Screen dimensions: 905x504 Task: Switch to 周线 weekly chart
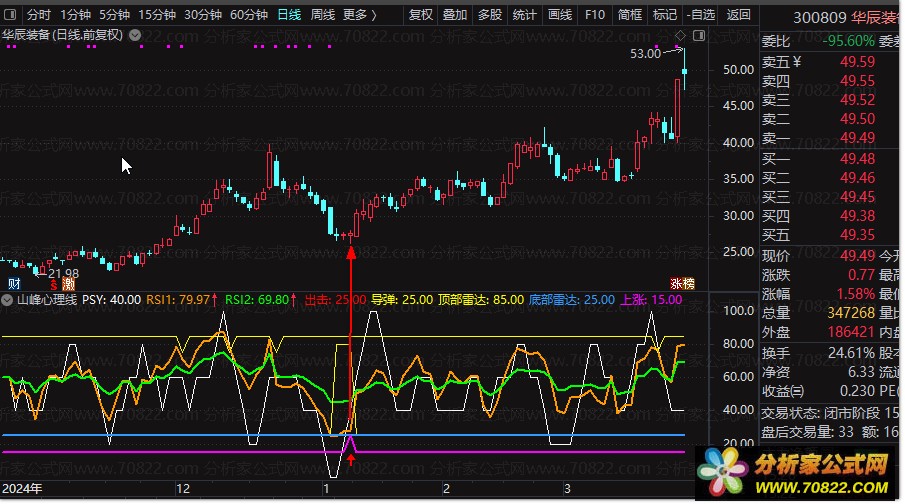tap(323, 14)
